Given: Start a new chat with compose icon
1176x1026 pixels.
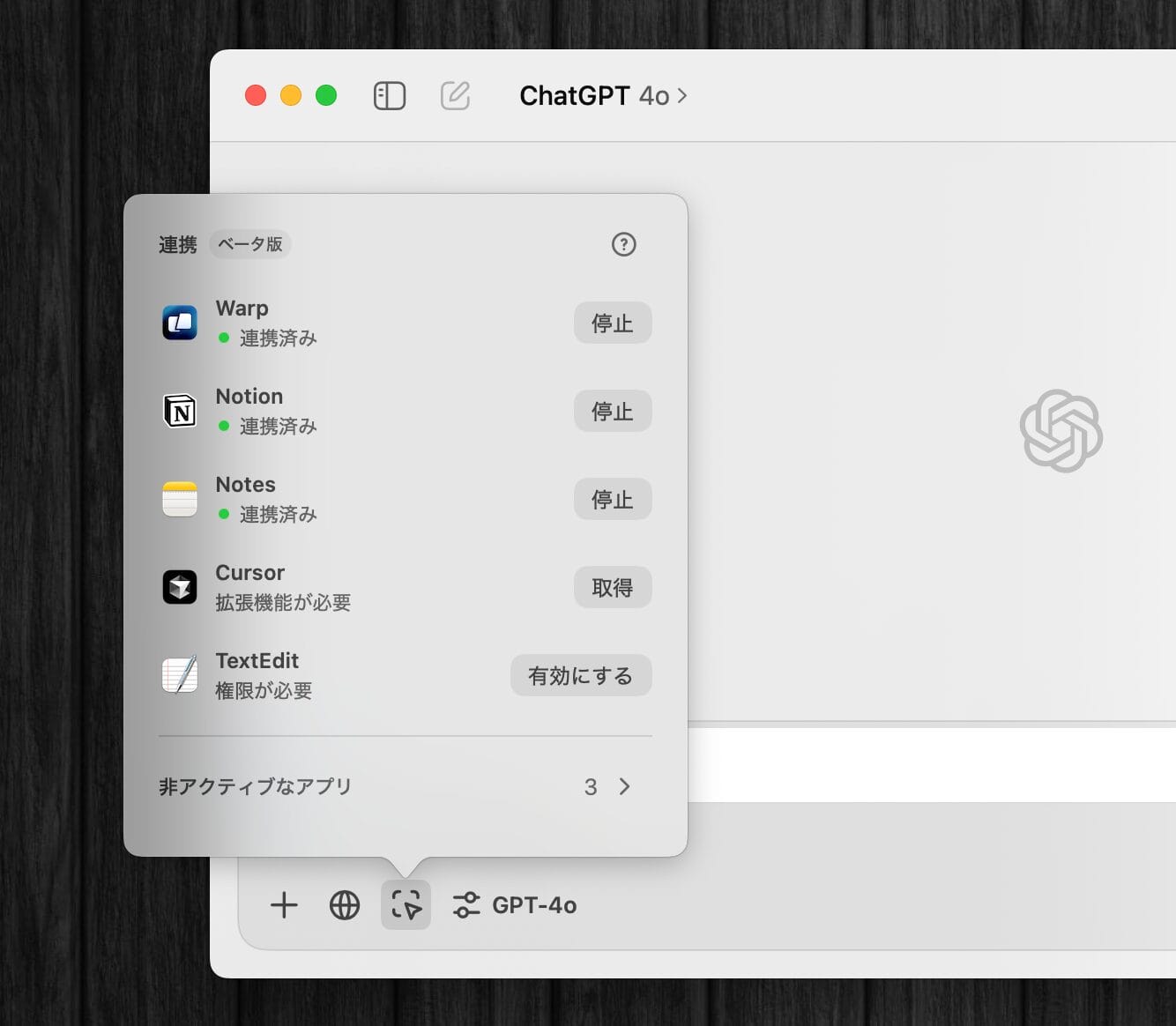Looking at the screenshot, I should click(x=455, y=95).
